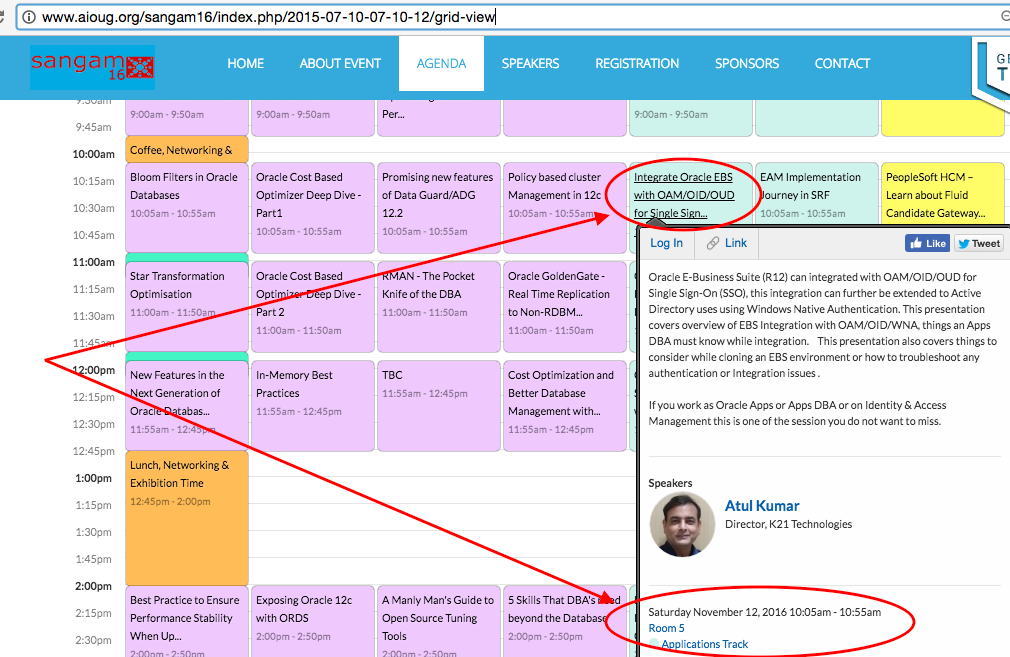This screenshot has height=657, width=1010.
Task: Open In-Memory Best Practices session
Action: pyautogui.click(x=312, y=406)
